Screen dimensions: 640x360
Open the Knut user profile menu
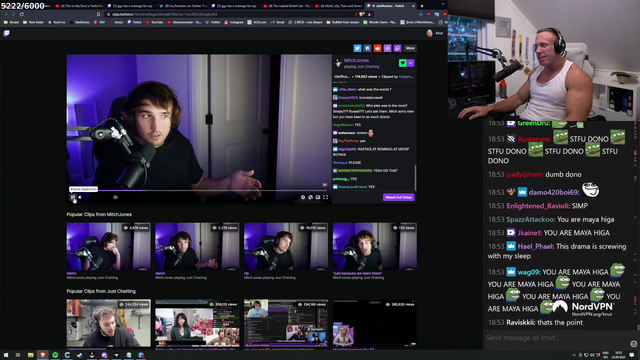(x=435, y=33)
